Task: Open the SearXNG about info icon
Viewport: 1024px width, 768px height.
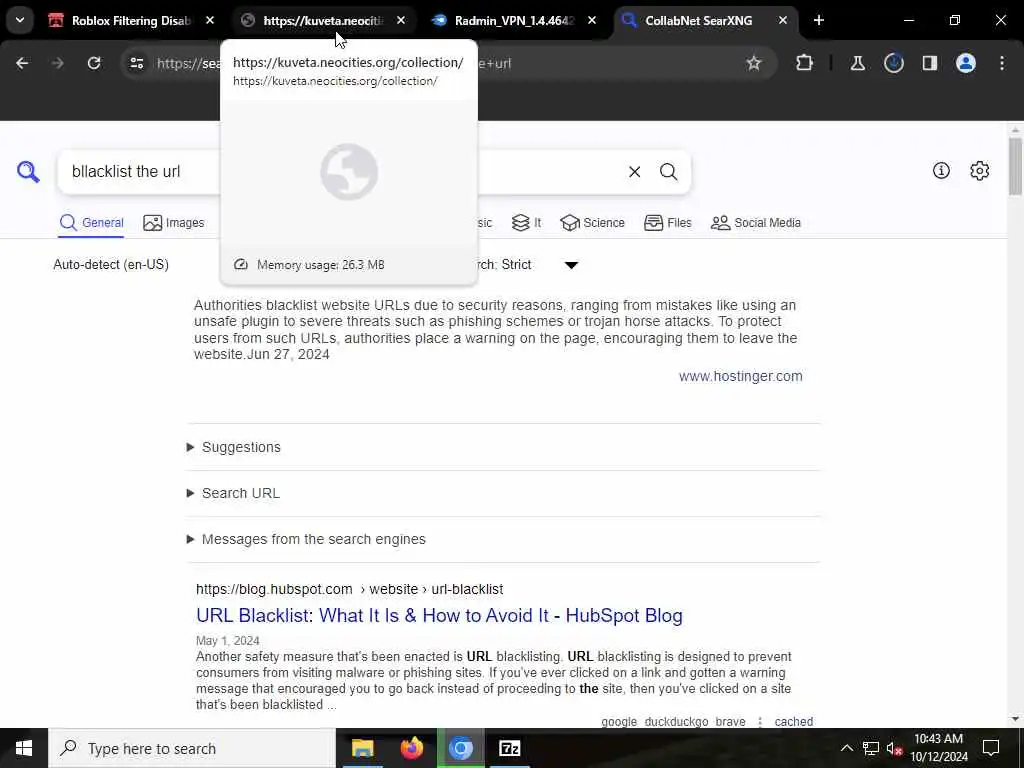Action: coord(941,170)
